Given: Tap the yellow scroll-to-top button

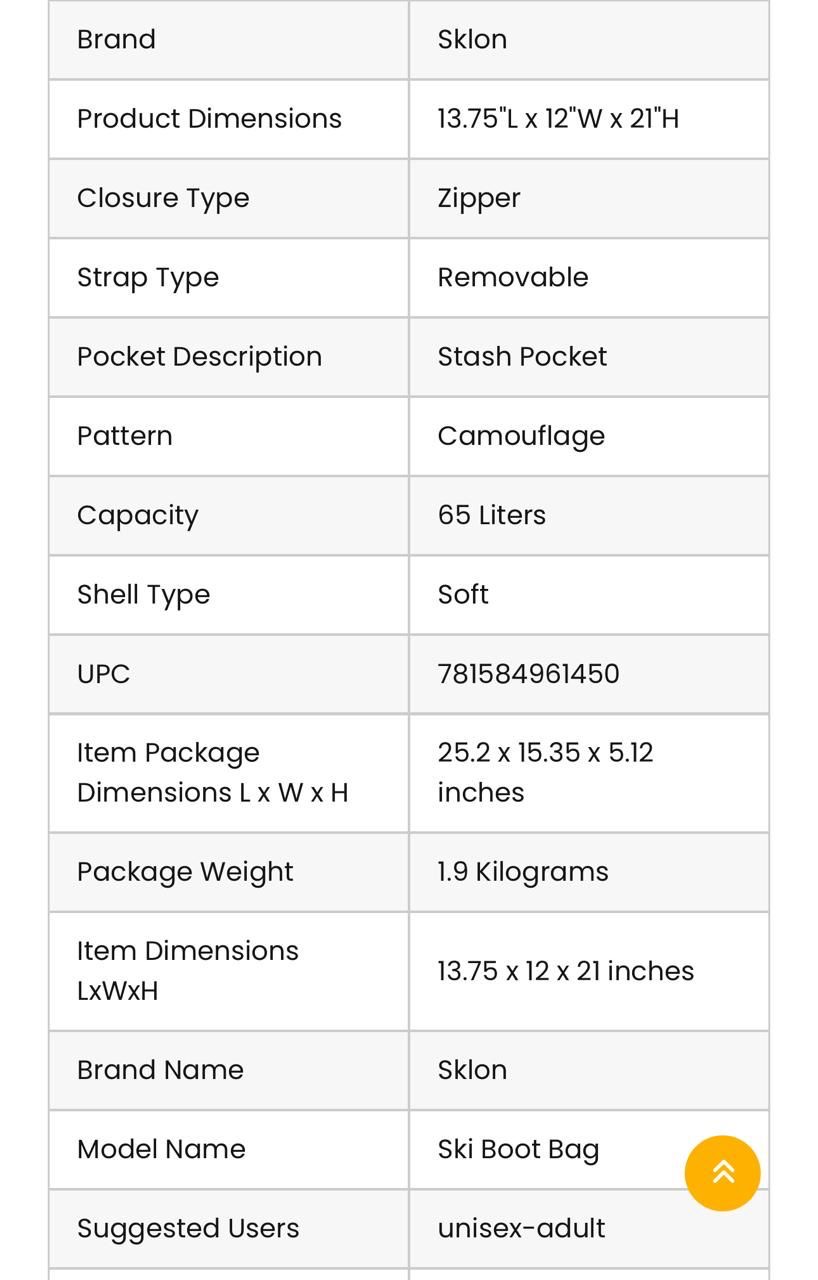Looking at the screenshot, I should tap(722, 1173).
